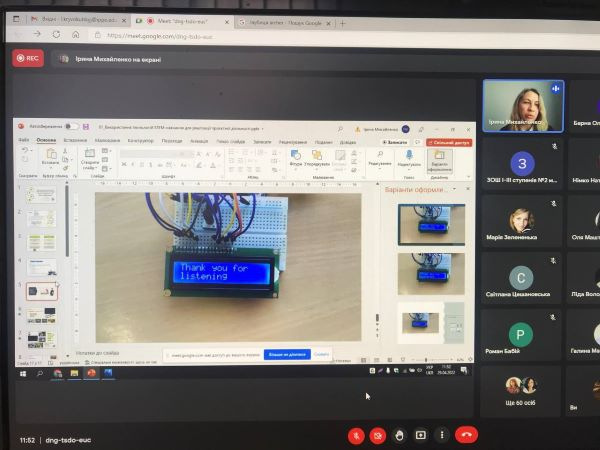Reload the page with browser refresh icon
The height and width of the screenshot is (450, 600).
pyautogui.click(x=56, y=34)
